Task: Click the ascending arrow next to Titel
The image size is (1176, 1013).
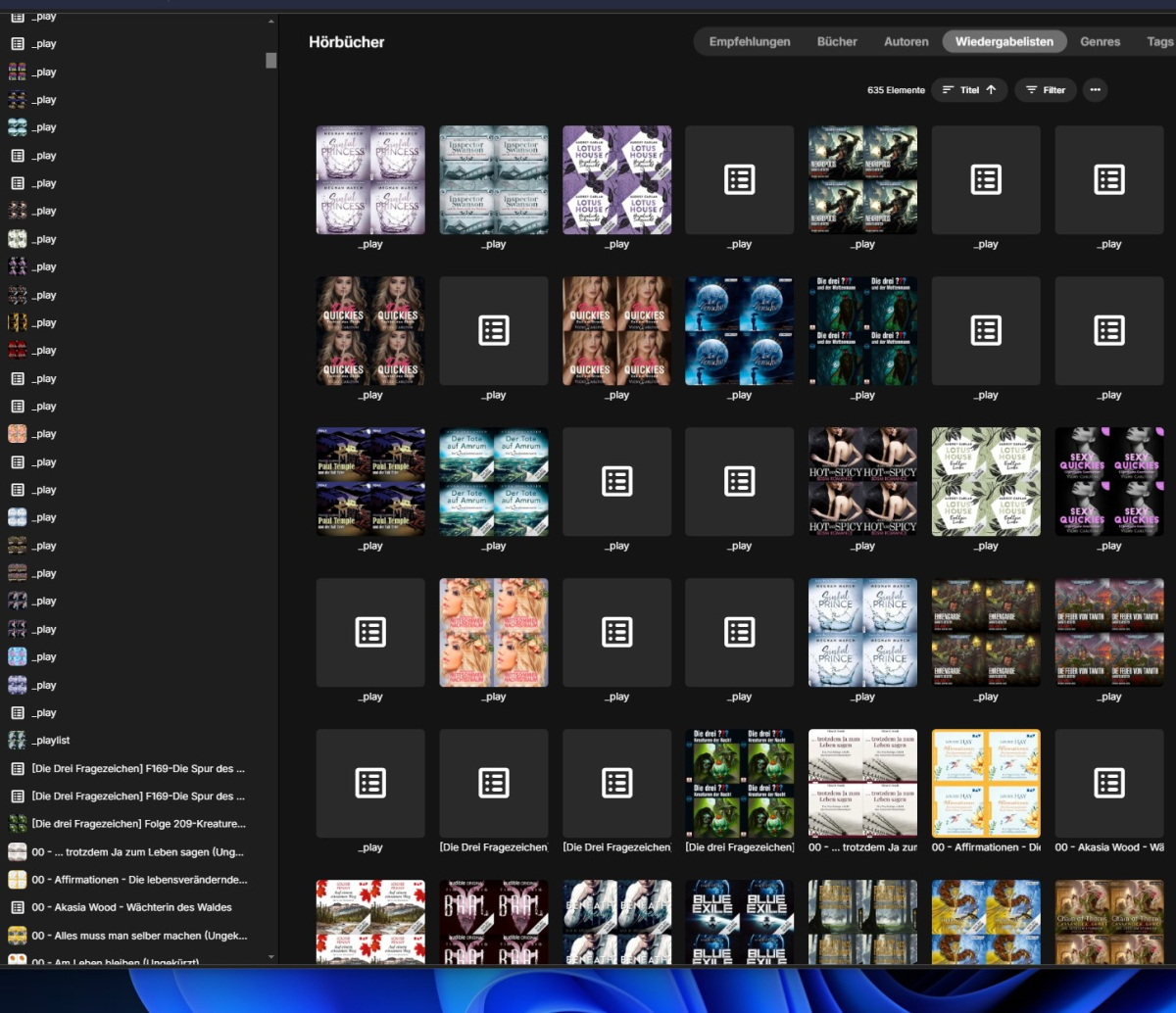Action: coord(991,90)
